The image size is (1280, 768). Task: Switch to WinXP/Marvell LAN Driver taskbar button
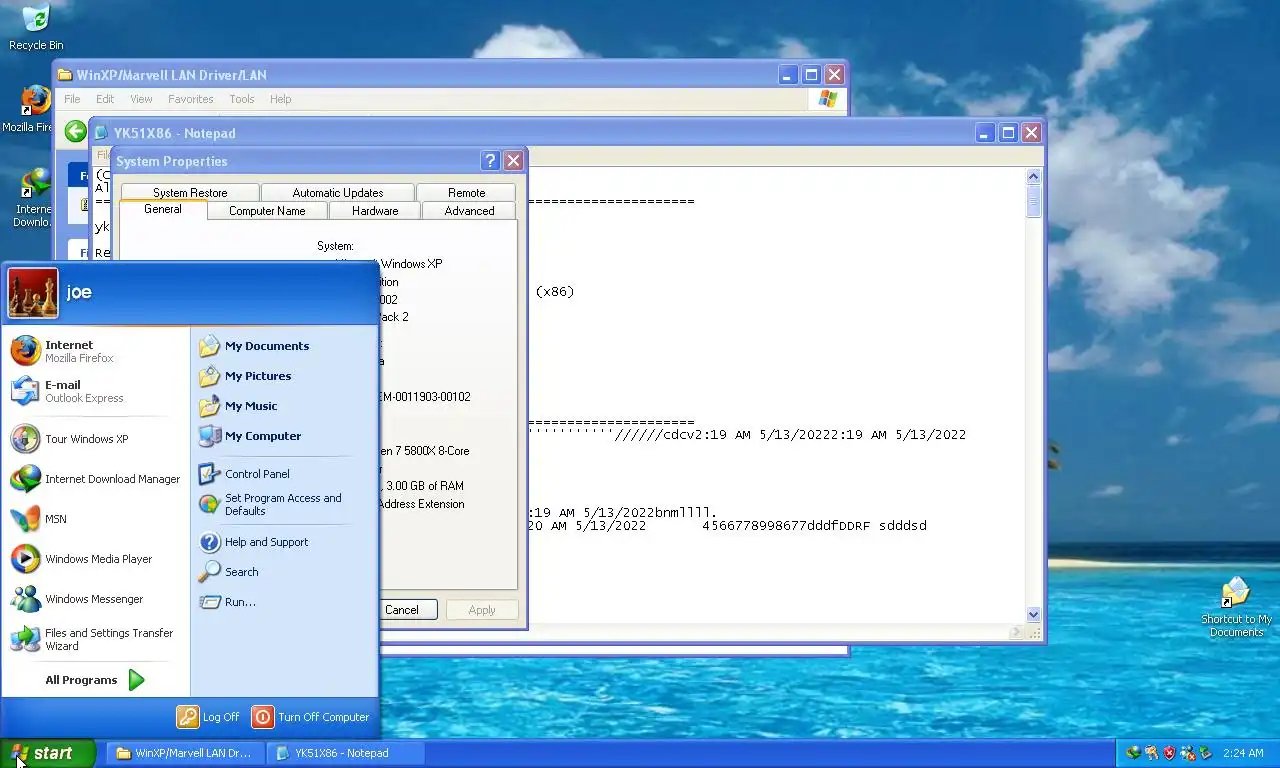tap(185, 753)
